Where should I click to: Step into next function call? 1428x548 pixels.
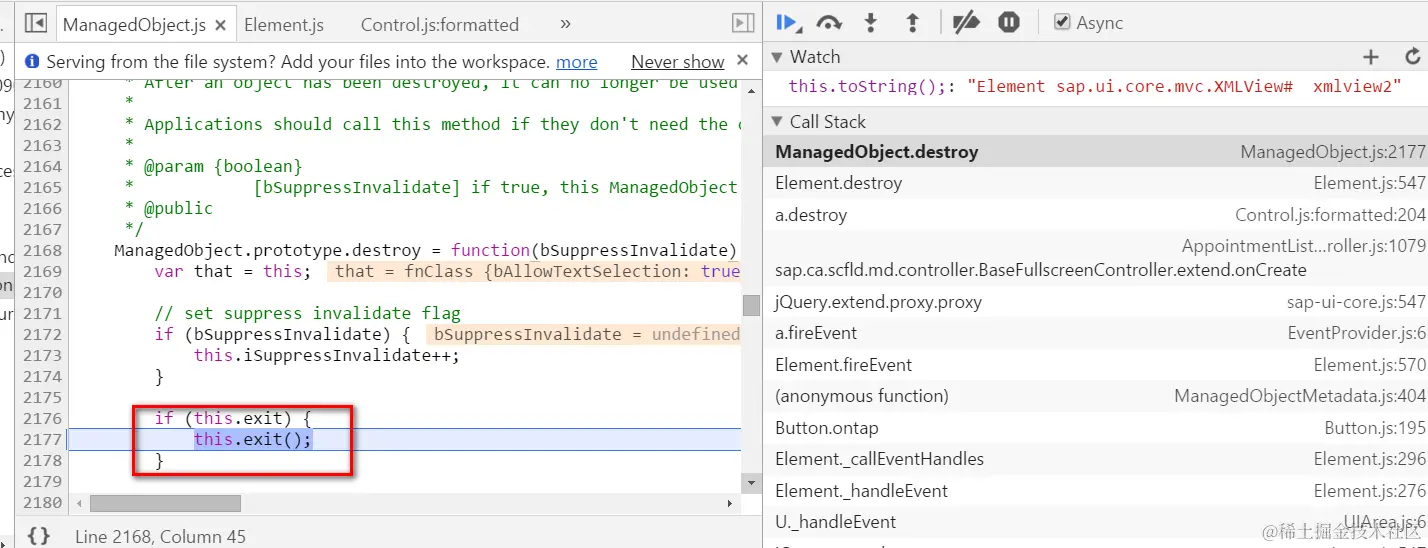coord(871,22)
